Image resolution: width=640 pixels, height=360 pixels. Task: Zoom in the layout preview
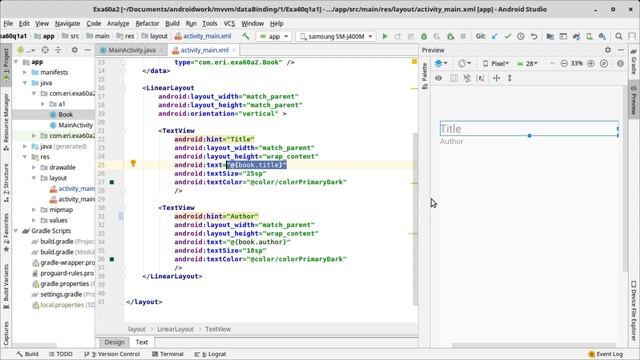(x=591, y=63)
